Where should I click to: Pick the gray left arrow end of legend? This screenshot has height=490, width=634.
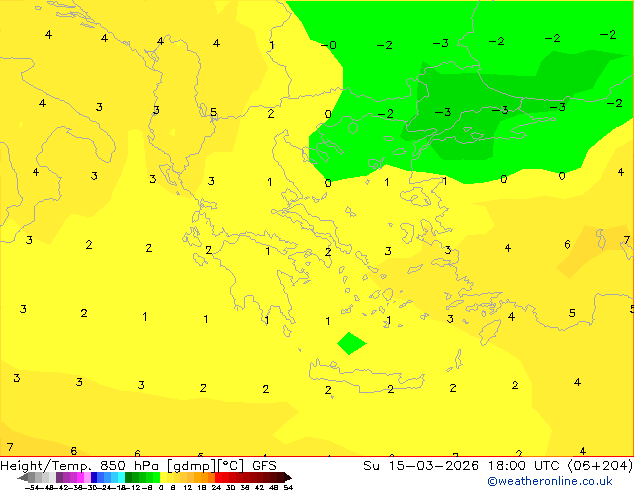23,478
